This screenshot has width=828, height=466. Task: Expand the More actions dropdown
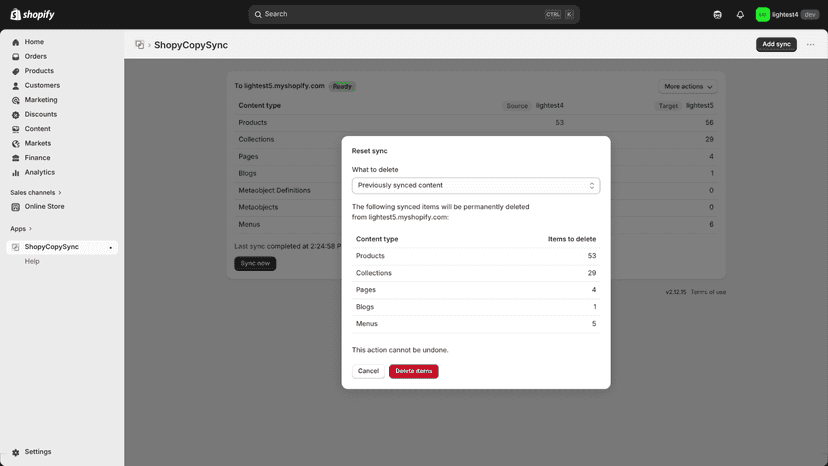click(x=688, y=86)
